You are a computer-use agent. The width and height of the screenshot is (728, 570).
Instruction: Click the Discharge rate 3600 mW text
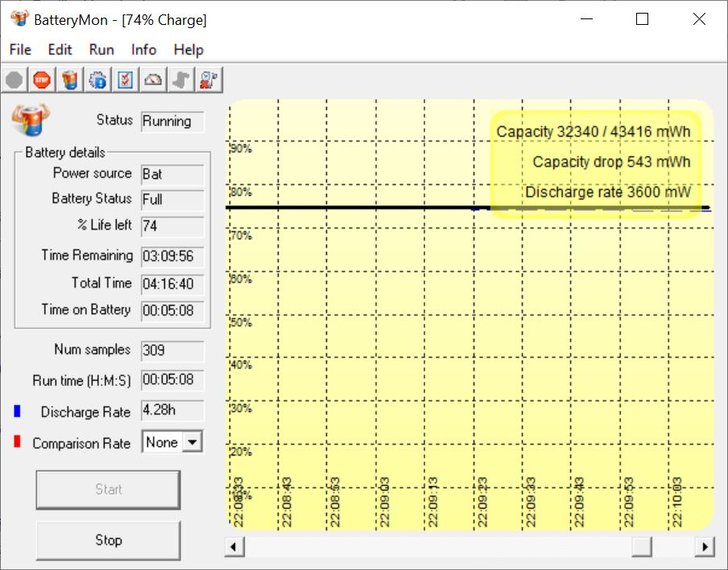pos(608,192)
